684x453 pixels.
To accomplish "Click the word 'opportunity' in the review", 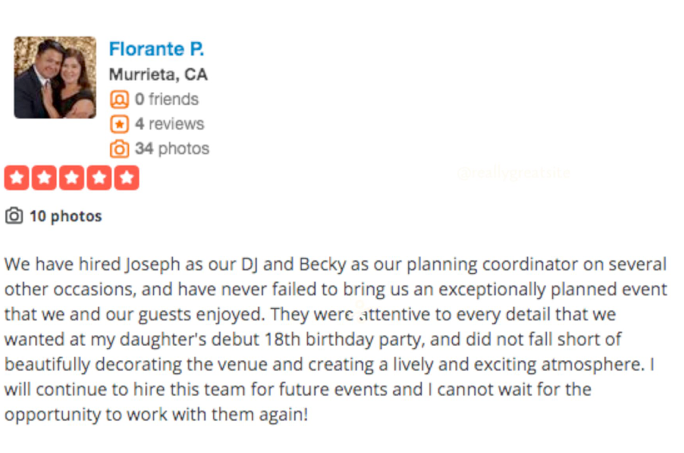I will [53, 415].
